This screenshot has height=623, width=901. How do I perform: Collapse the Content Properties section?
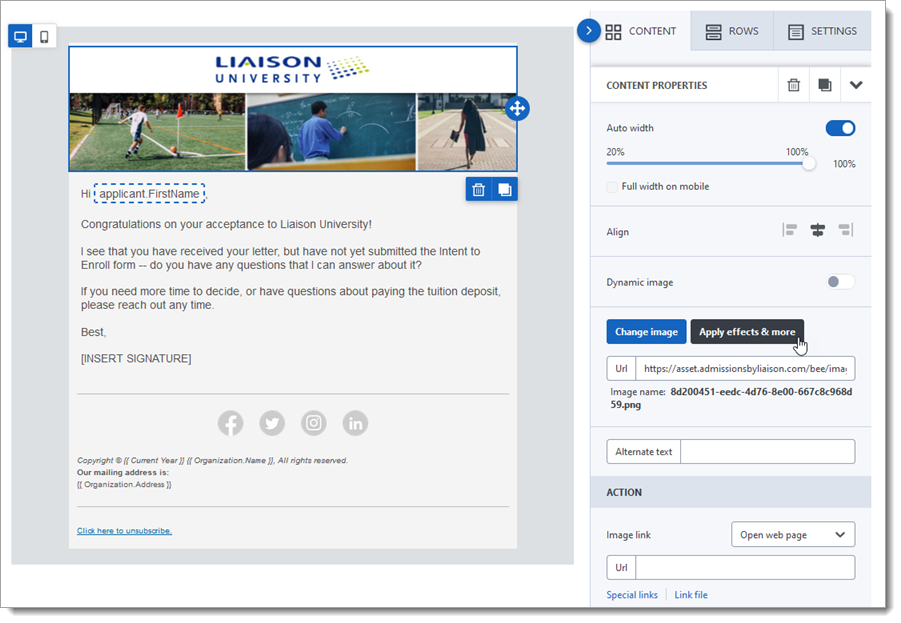(x=856, y=85)
